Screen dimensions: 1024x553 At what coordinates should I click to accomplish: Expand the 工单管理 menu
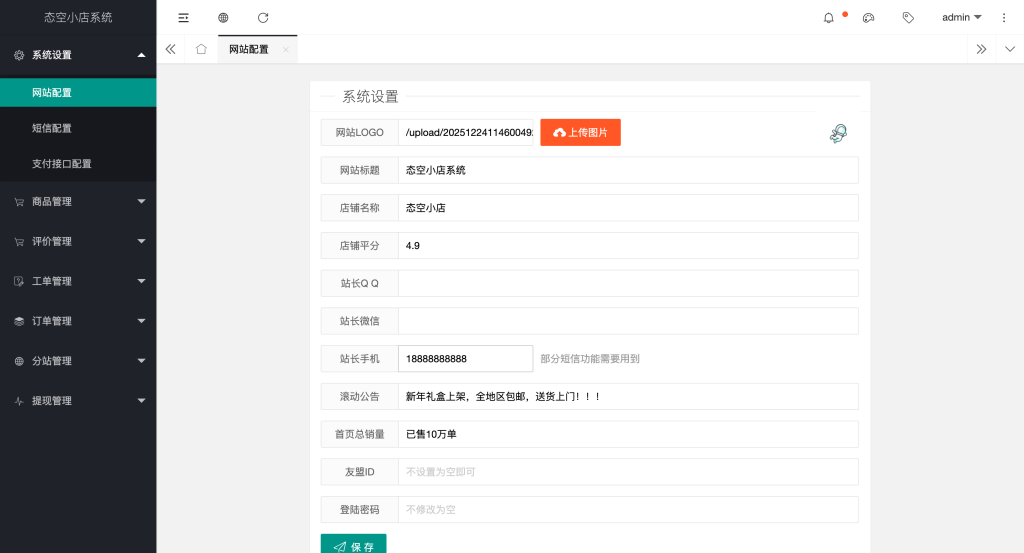coord(78,281)
